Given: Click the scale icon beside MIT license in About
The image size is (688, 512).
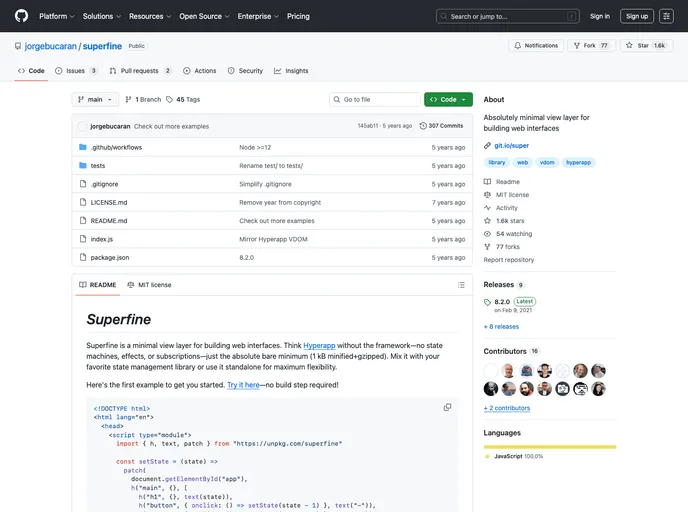Looking at the screenshot, I should coord(487,195).
